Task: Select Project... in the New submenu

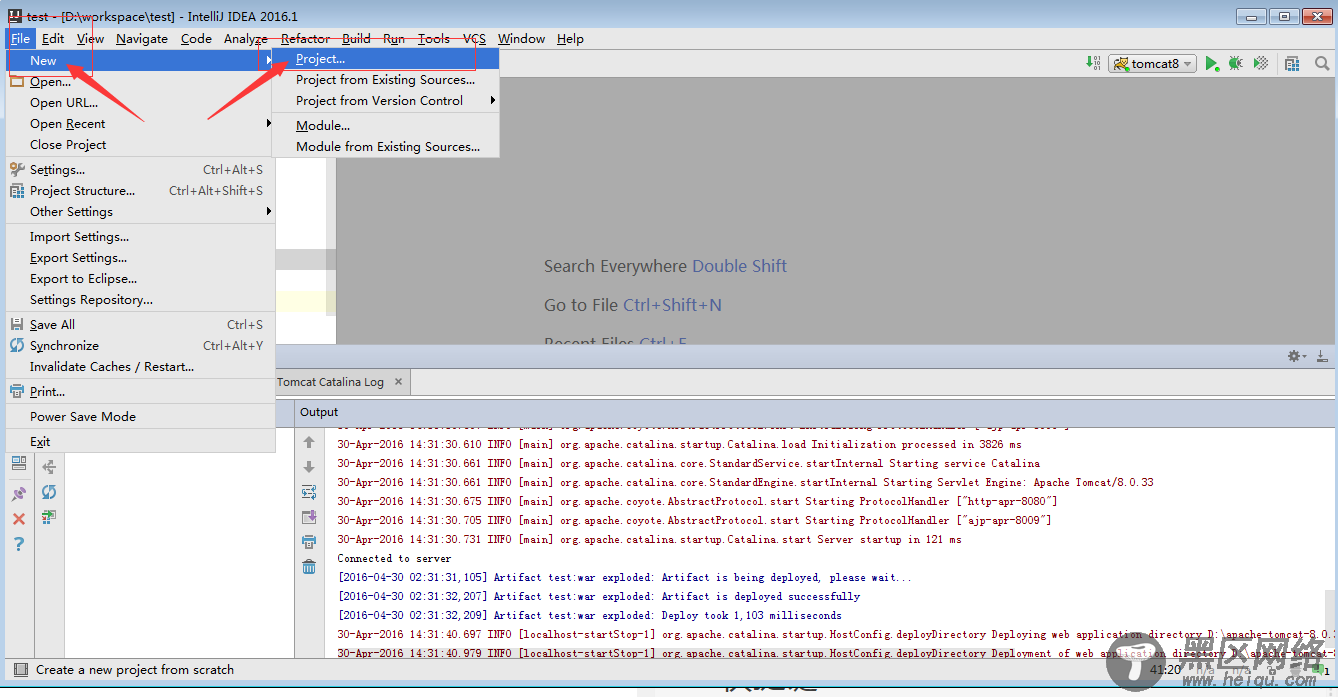Action: tap(385, 59)
